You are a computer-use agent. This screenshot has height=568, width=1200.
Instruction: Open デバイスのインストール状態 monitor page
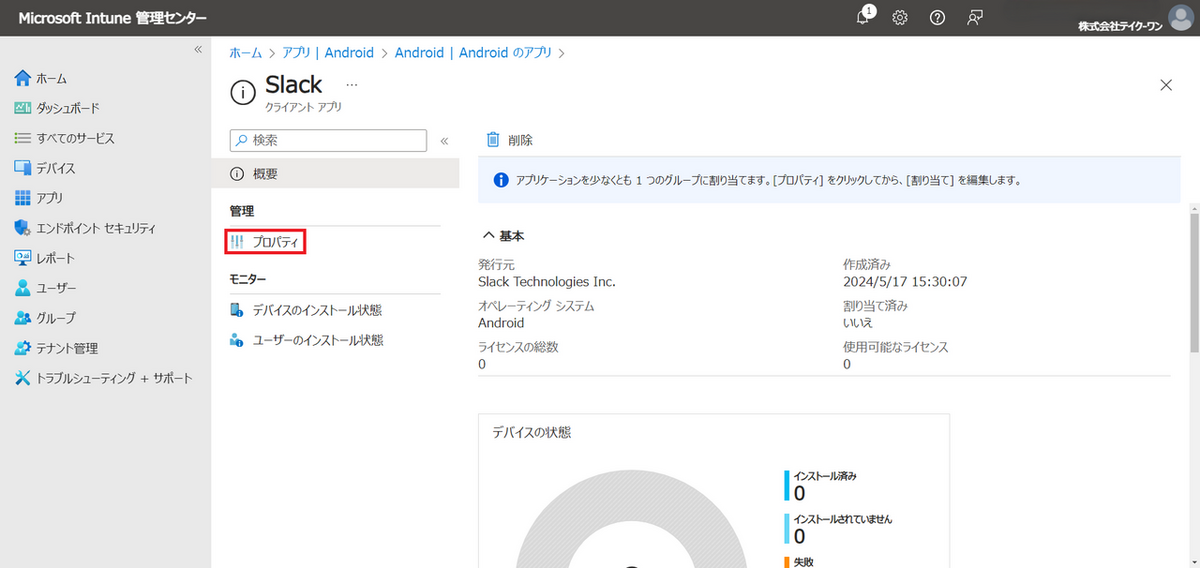click(306, 310)
